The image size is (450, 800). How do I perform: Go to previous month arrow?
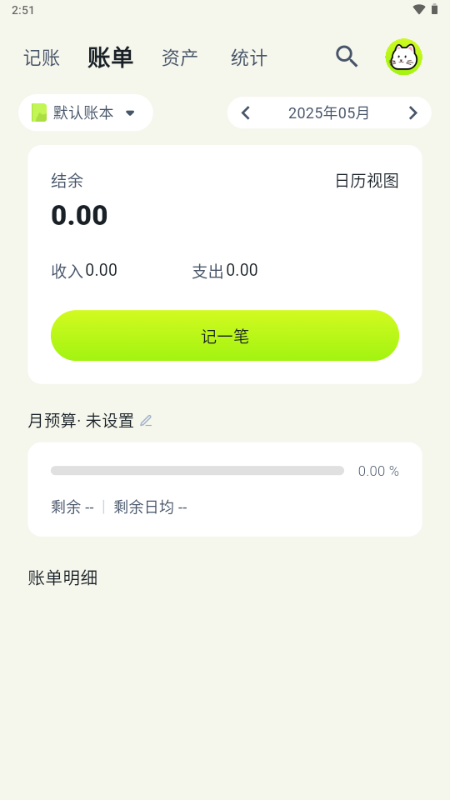coord(245,113)
